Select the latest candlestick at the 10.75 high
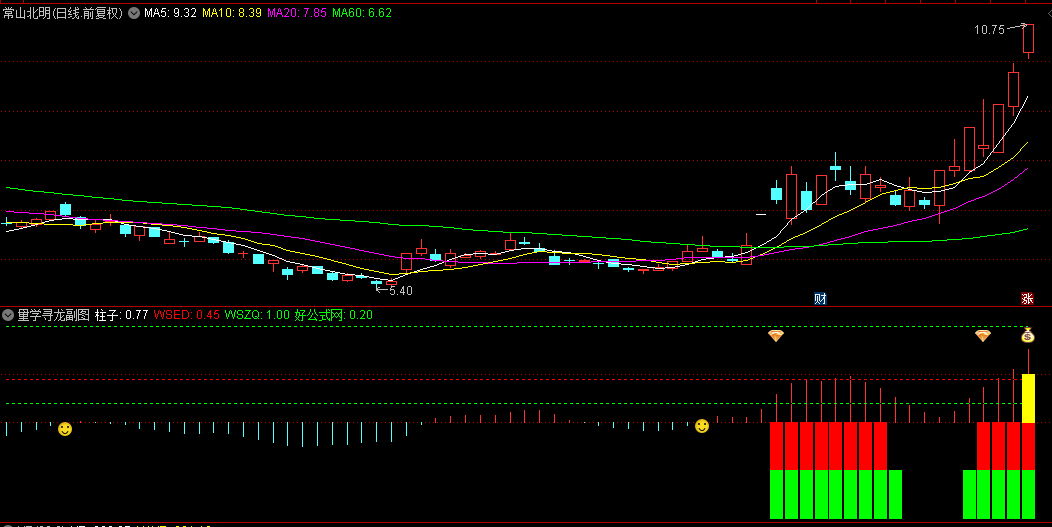The width and height of the screenshot is (1052, 527). 1028,40
